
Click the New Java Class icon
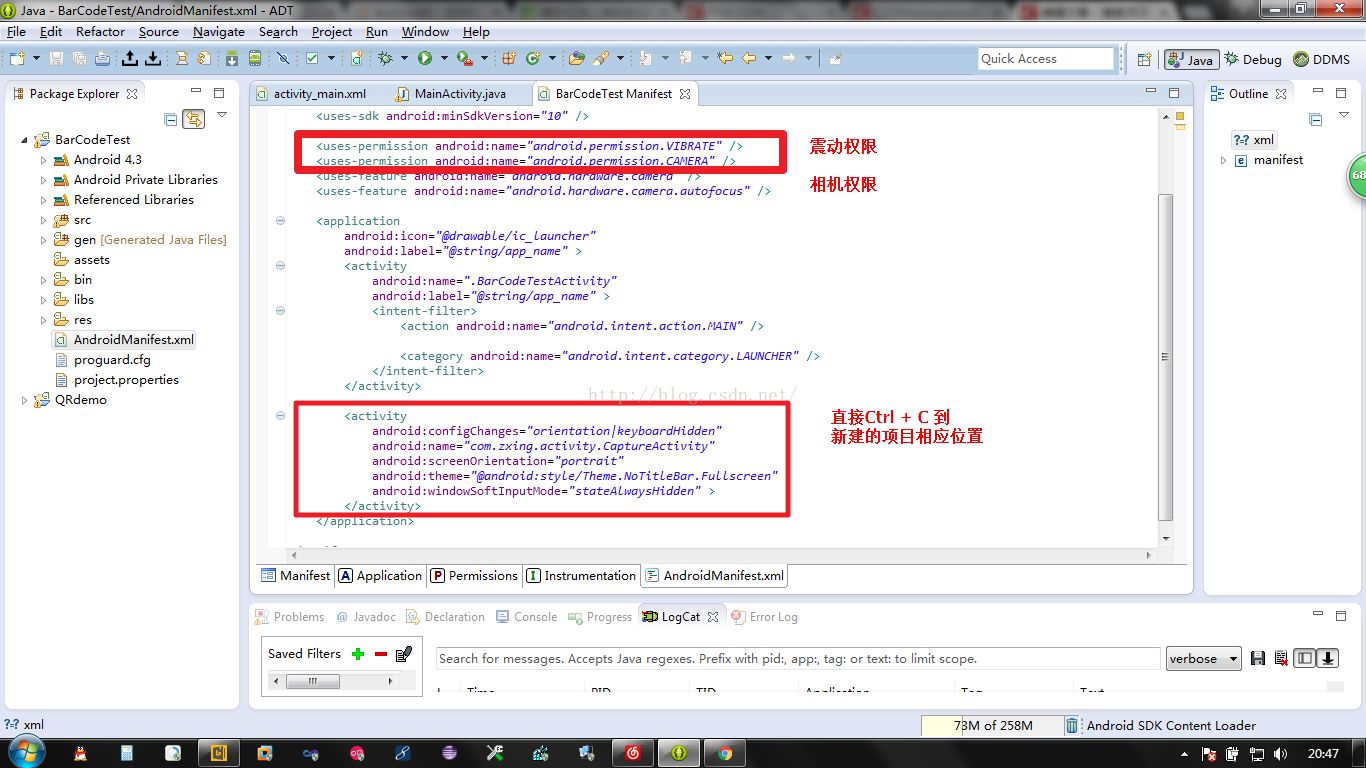pos(533,59)
